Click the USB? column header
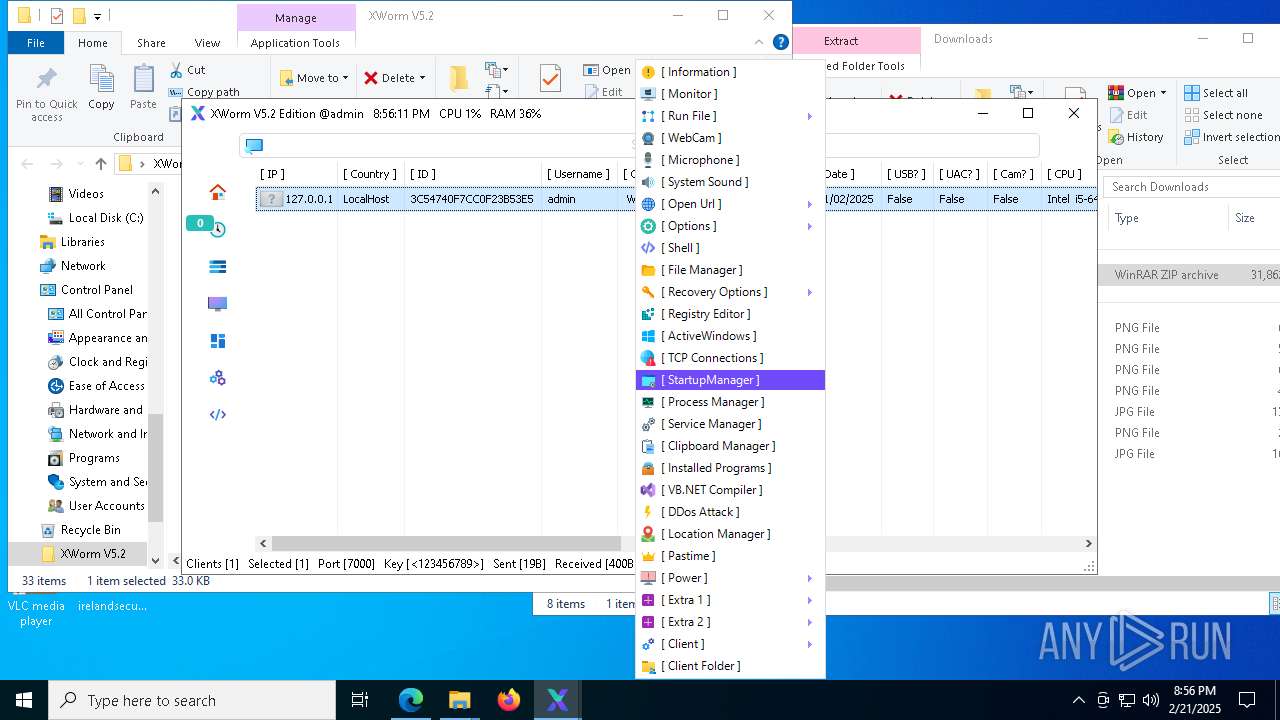 (x=906, y=174)
